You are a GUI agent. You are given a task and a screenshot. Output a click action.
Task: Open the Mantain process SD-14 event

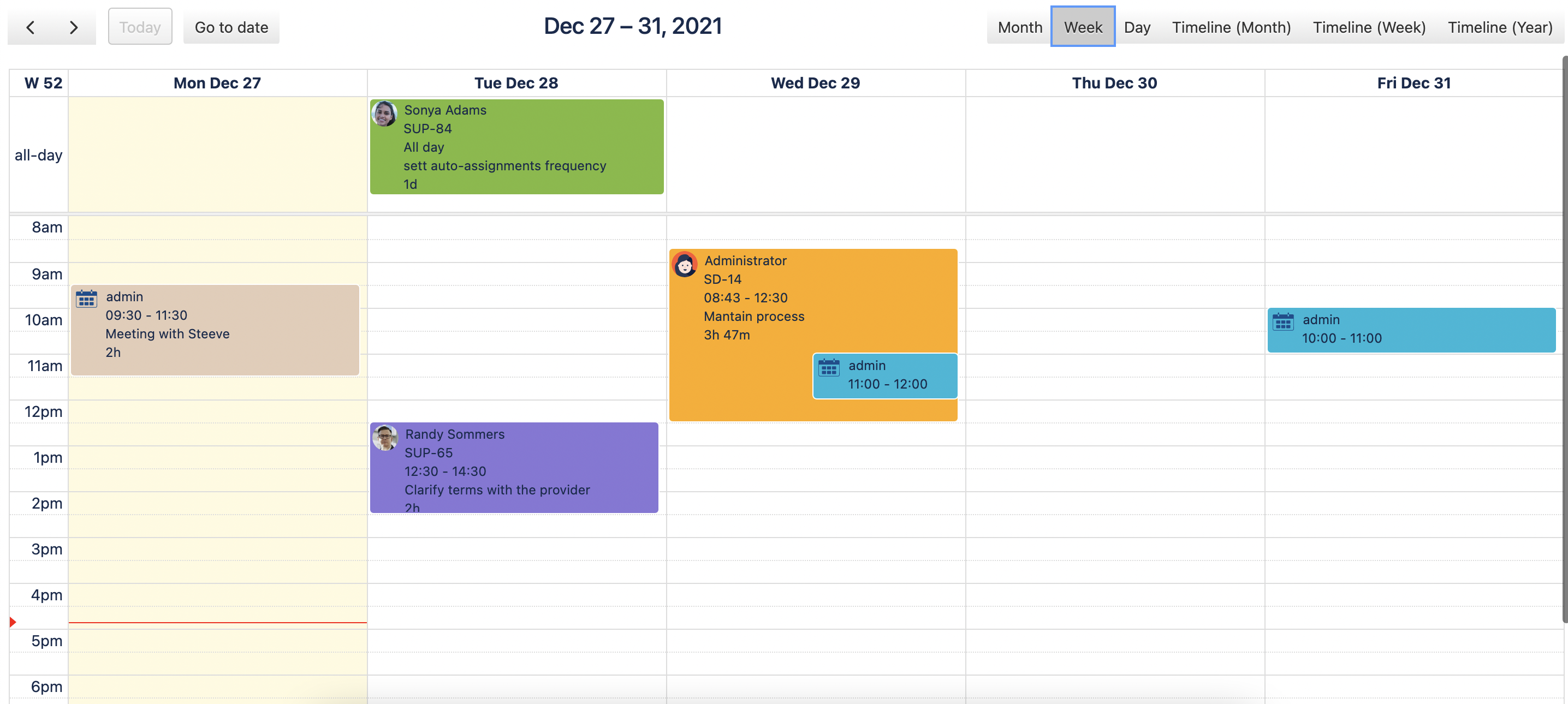(x=753, y=317)
